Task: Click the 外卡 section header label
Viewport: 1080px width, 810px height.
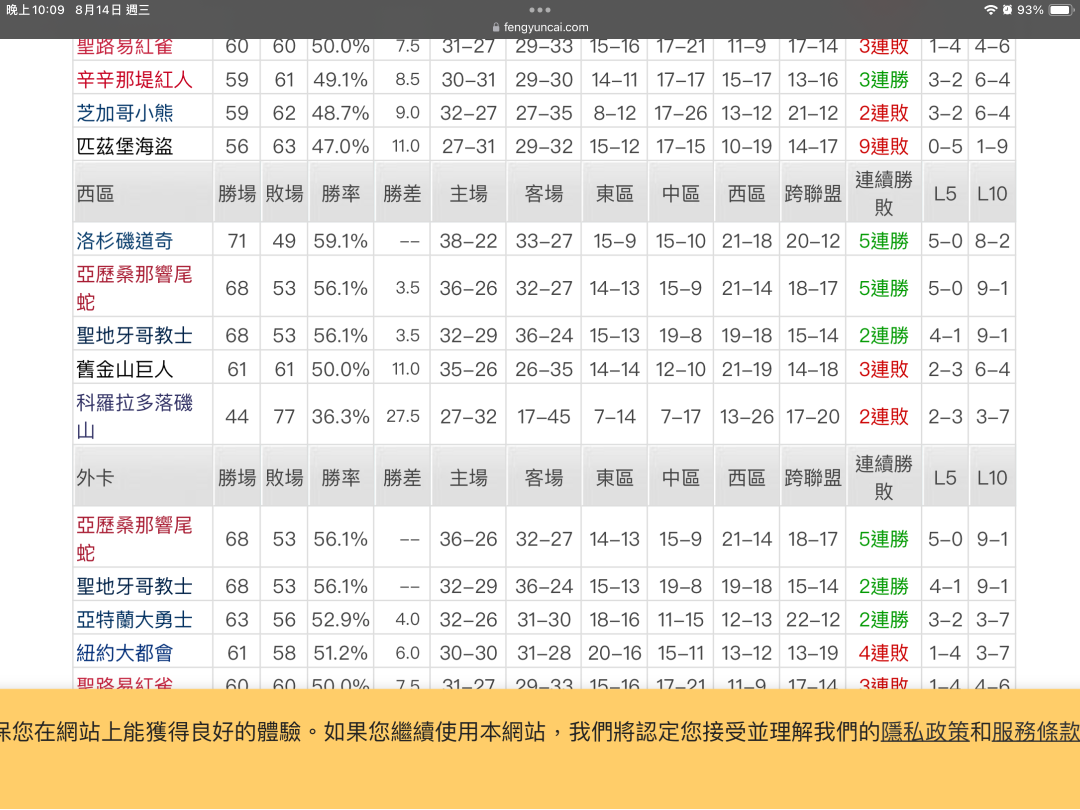Action: coord(95,477)
